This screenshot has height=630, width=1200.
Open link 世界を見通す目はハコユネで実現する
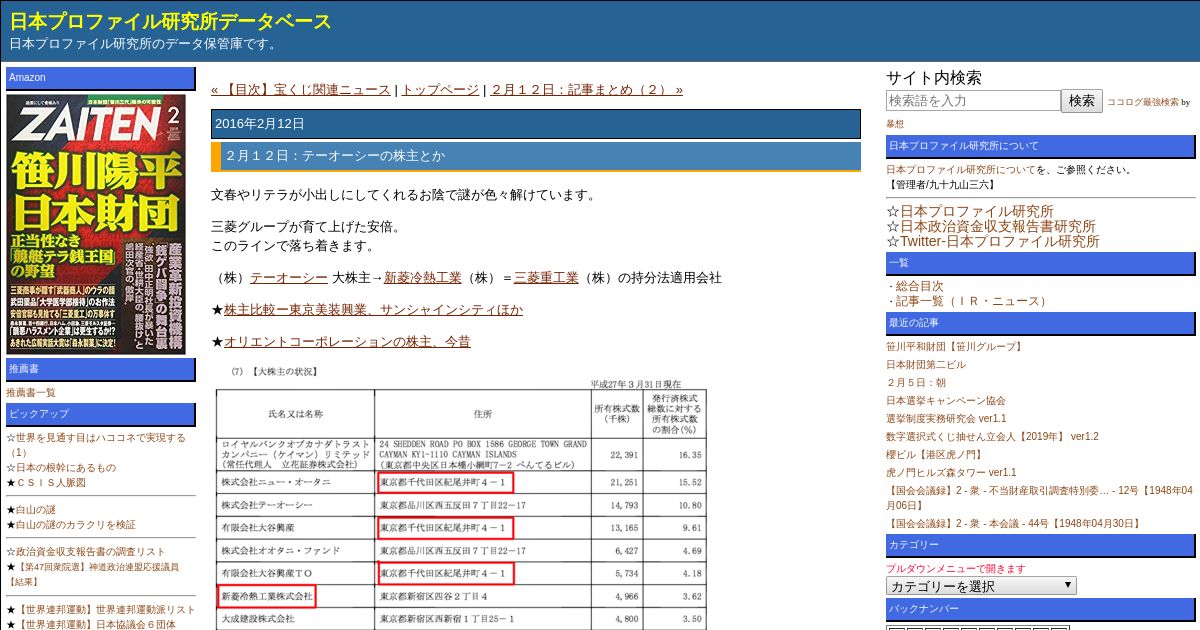click(x=100, y=437)
